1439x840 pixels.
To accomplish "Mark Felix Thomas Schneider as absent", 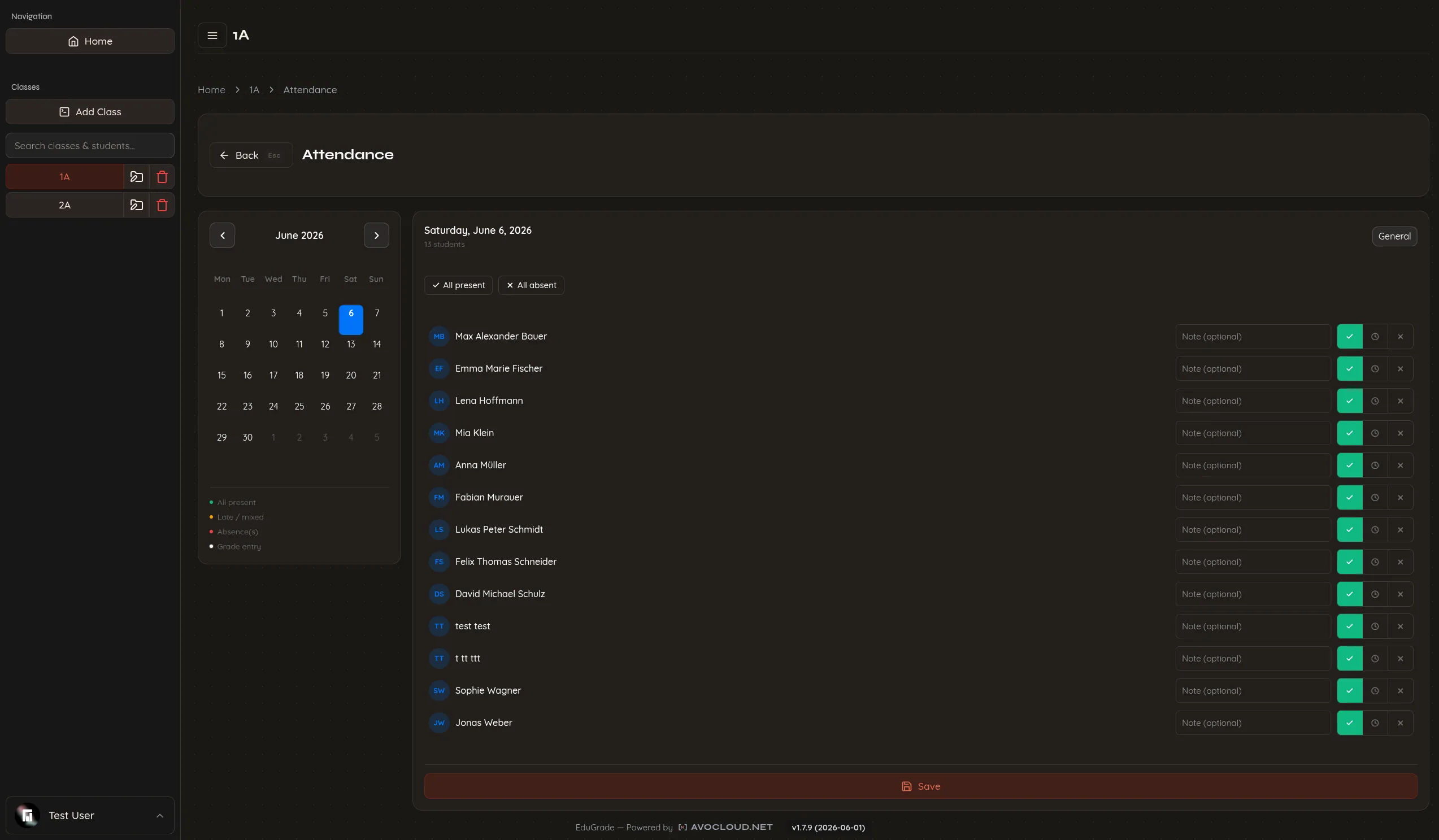I will [1400, 562].
